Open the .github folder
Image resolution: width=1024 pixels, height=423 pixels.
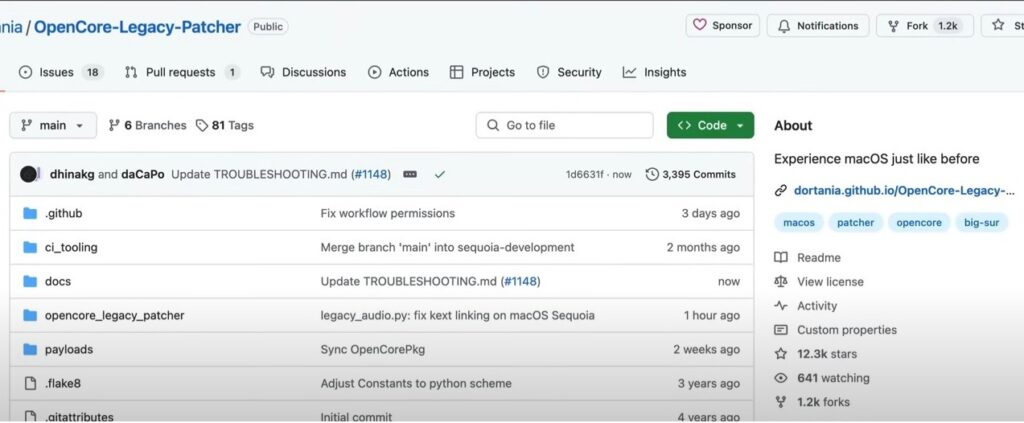click(x=63, y=213)
